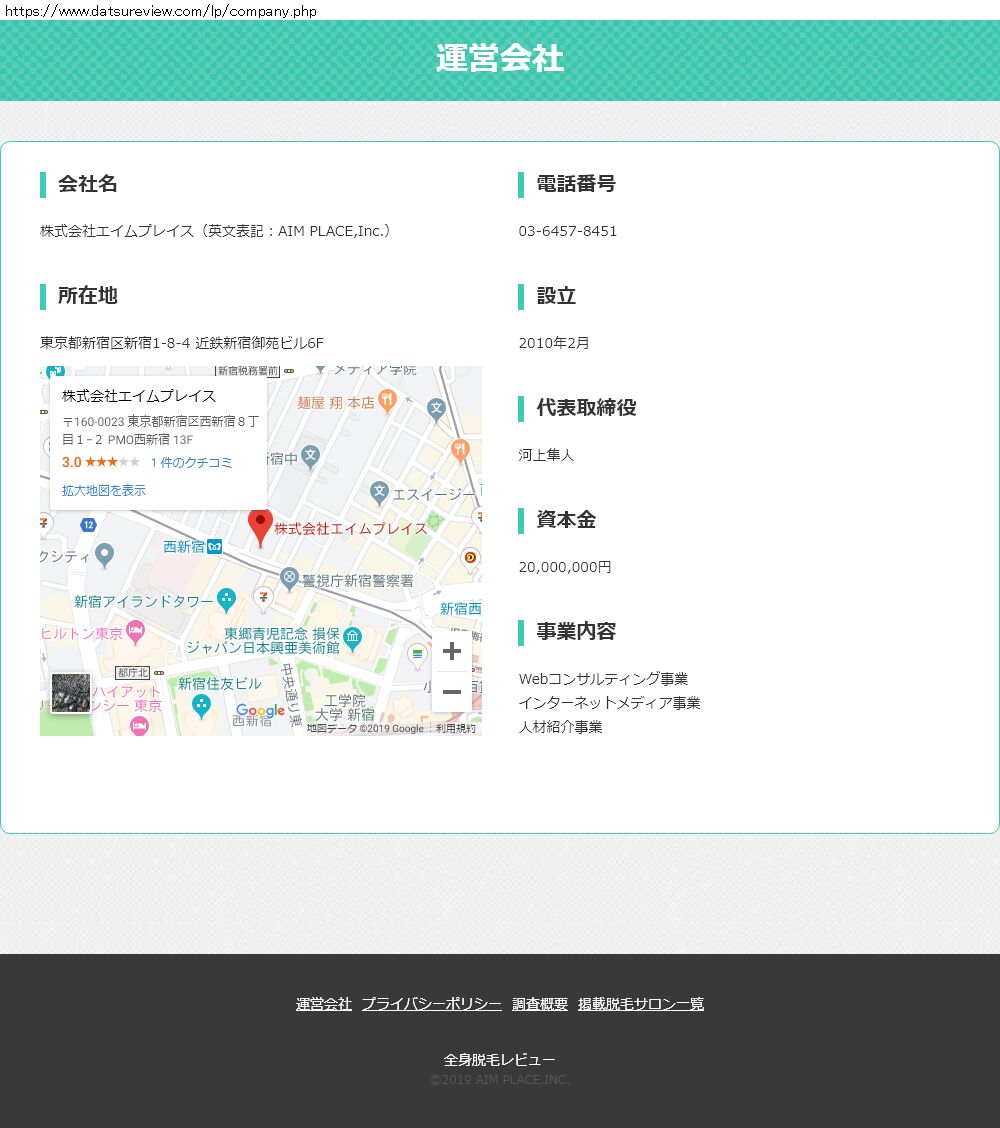Click the 麺屋 翔 本店 restaurant icon
Image resolution: width=1000 pixels, height=1128 pixels.
388,401
